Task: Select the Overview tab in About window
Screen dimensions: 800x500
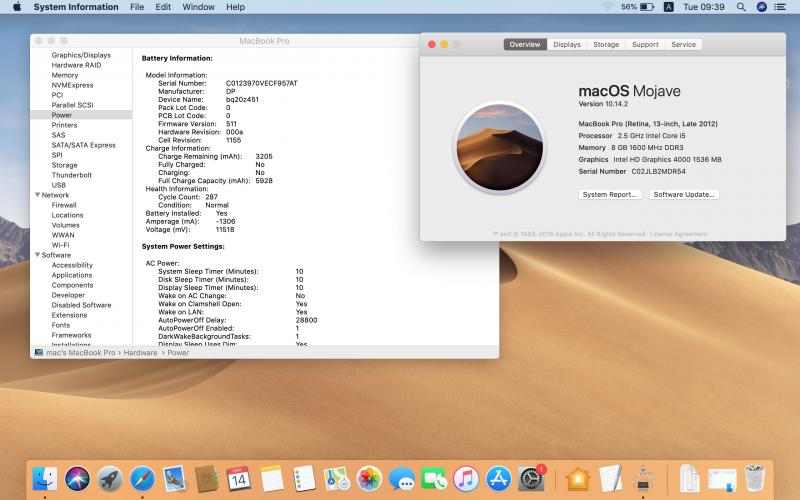Action: (525, 44)
